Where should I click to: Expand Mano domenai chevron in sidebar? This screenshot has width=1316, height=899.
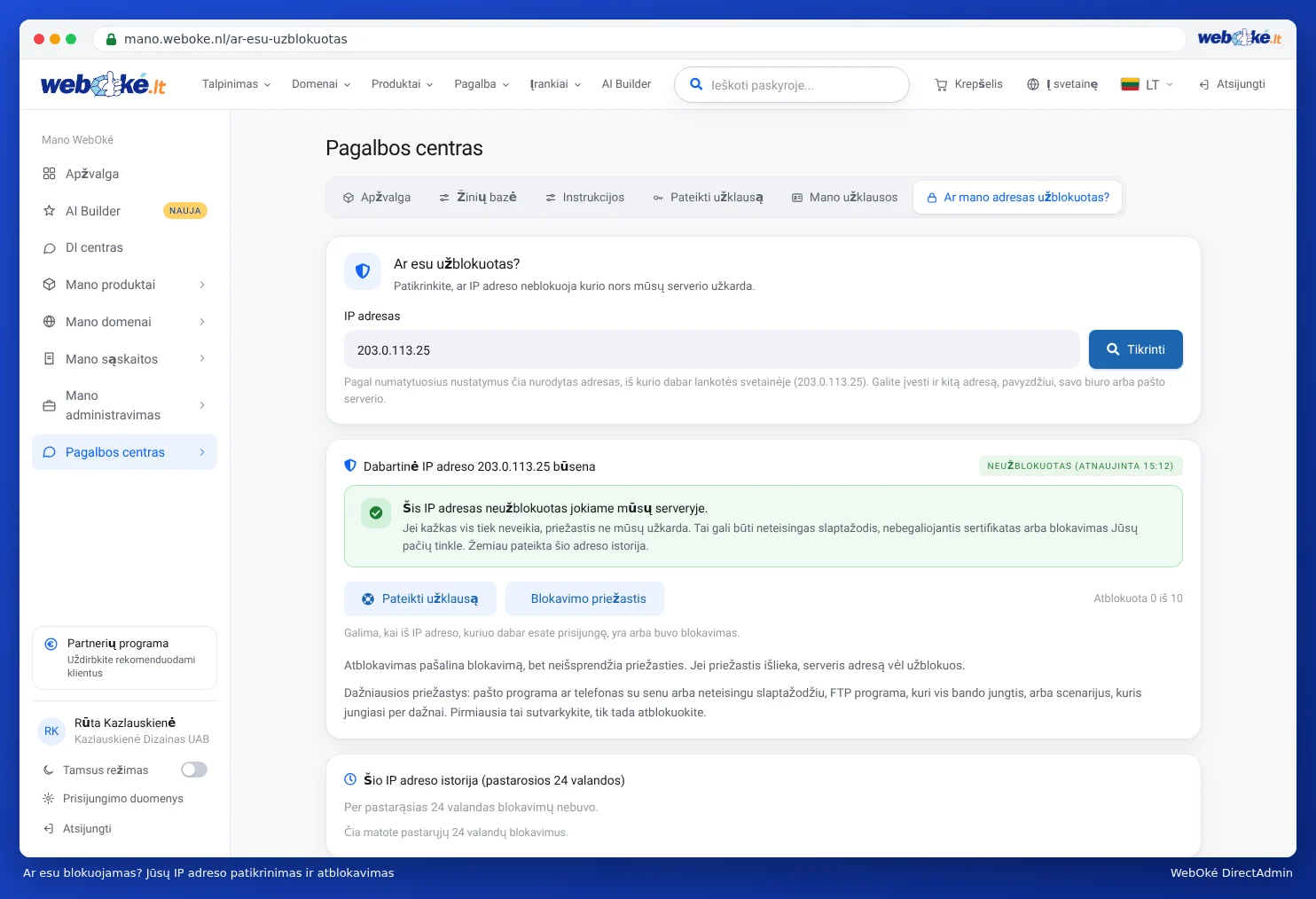coord(202,322)
